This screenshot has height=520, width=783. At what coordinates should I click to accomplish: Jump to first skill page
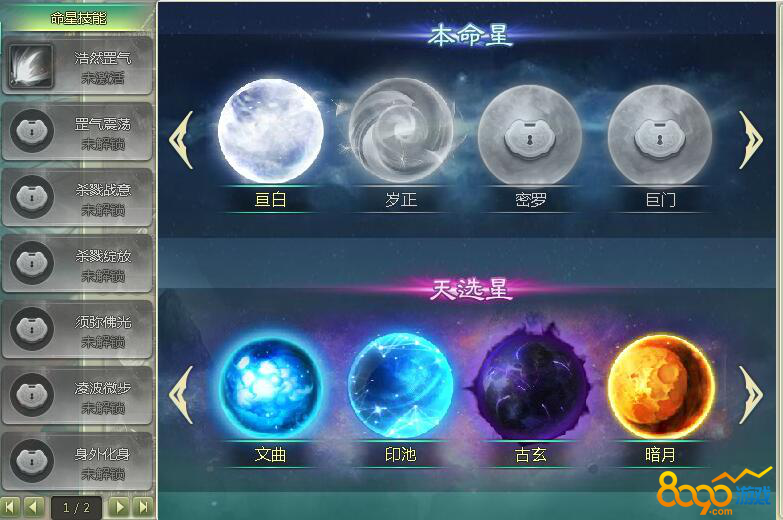click(10, 508)
